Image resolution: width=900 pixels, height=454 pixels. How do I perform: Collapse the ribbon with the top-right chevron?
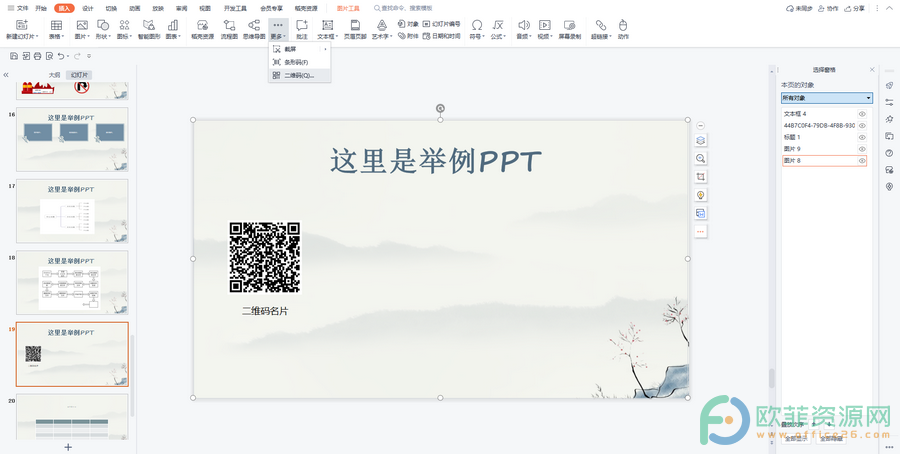[891, 9]
